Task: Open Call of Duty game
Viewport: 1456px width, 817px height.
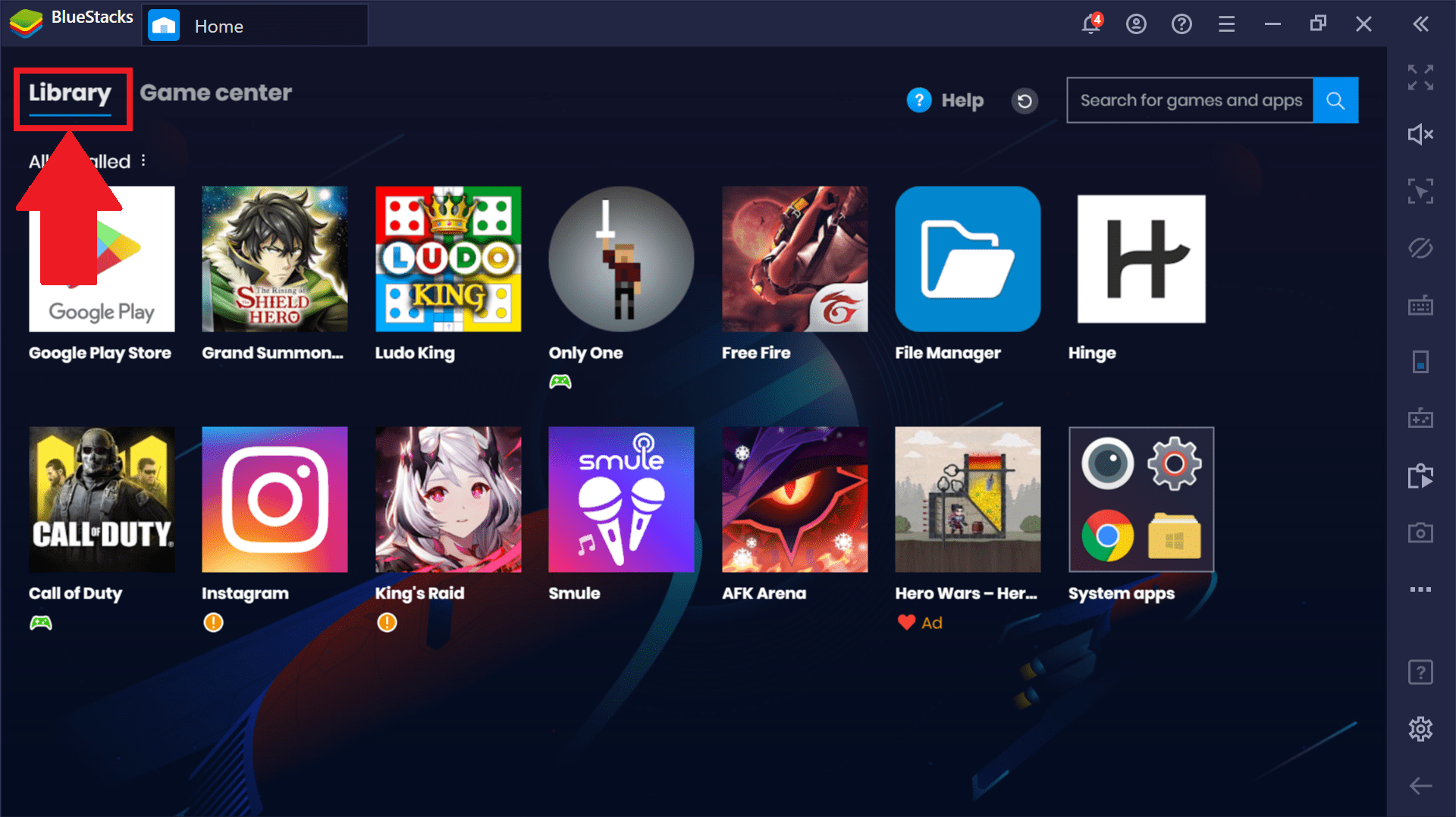Action: point(102,499)
